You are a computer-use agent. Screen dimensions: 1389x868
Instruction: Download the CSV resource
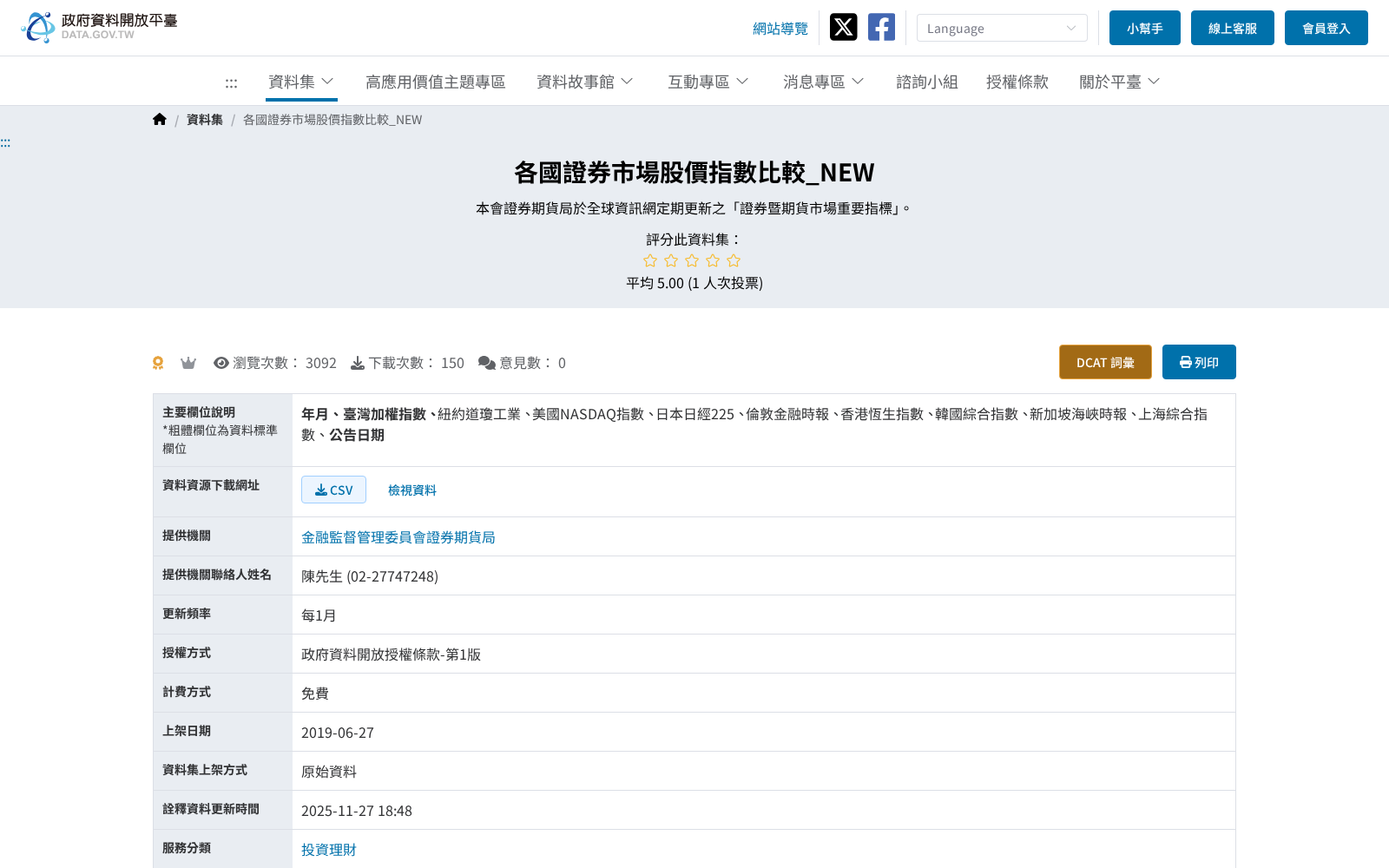pyautogui.click(x=333, y=490)
